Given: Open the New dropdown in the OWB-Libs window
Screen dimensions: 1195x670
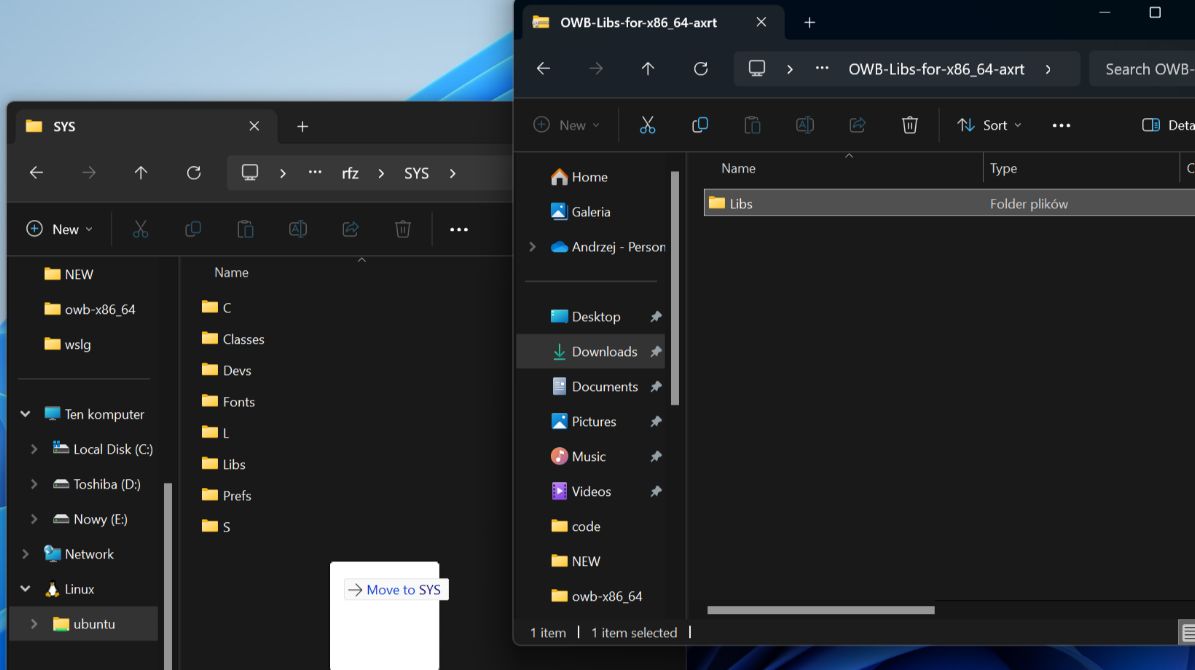Looking at the screenshot, I should (566, 125).
